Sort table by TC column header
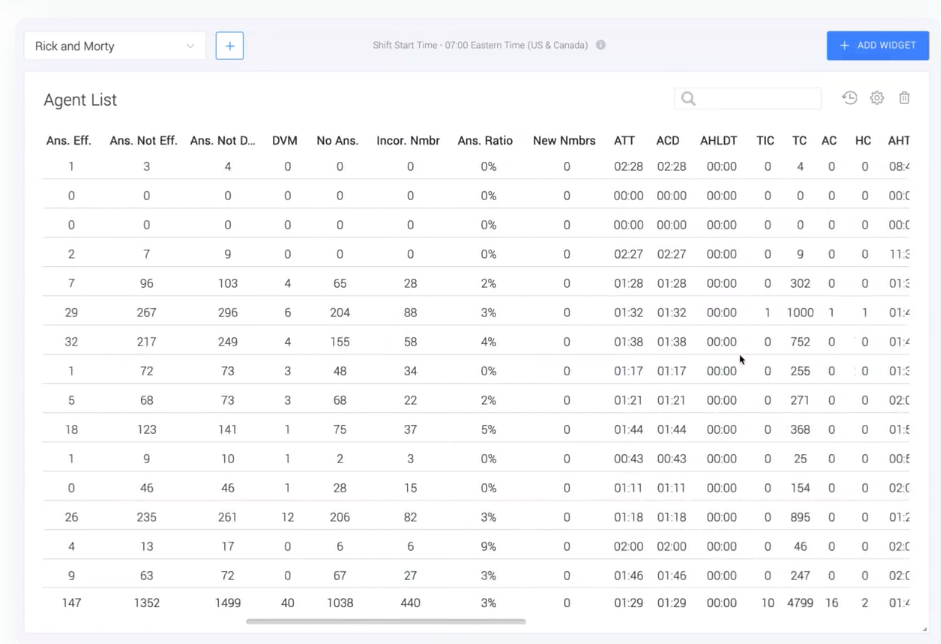941x644 pixels. [799, 141]
